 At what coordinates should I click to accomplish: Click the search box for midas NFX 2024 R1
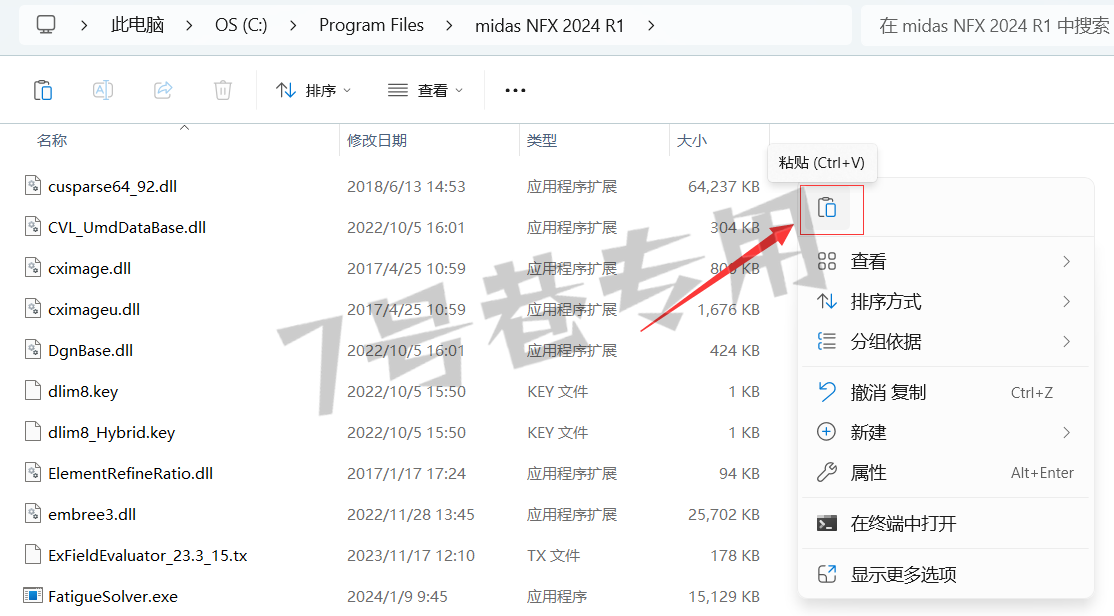point(988,26)
